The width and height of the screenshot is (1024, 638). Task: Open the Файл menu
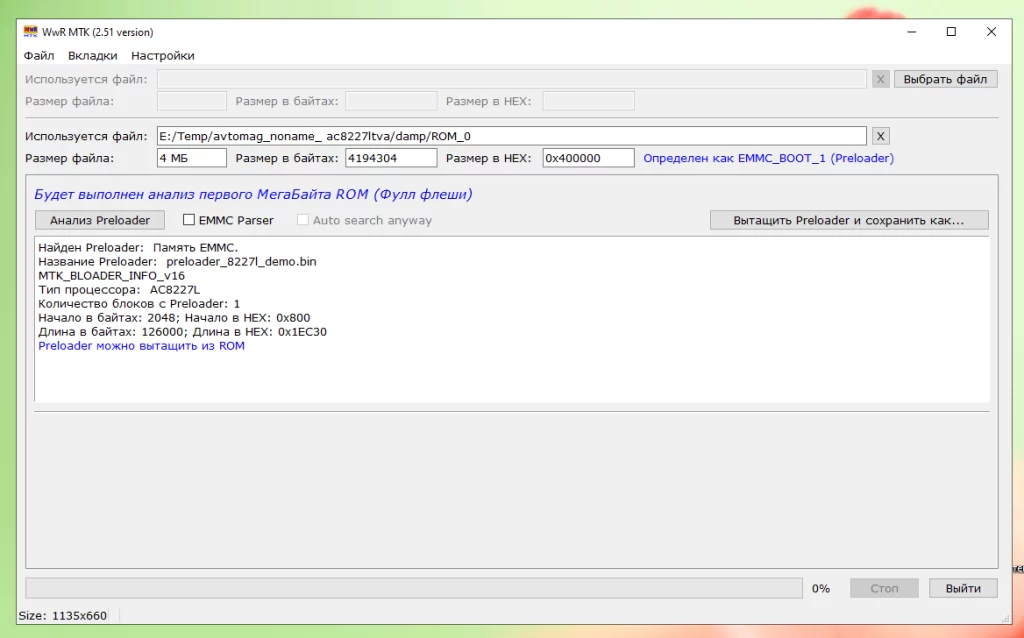point(39,56)
